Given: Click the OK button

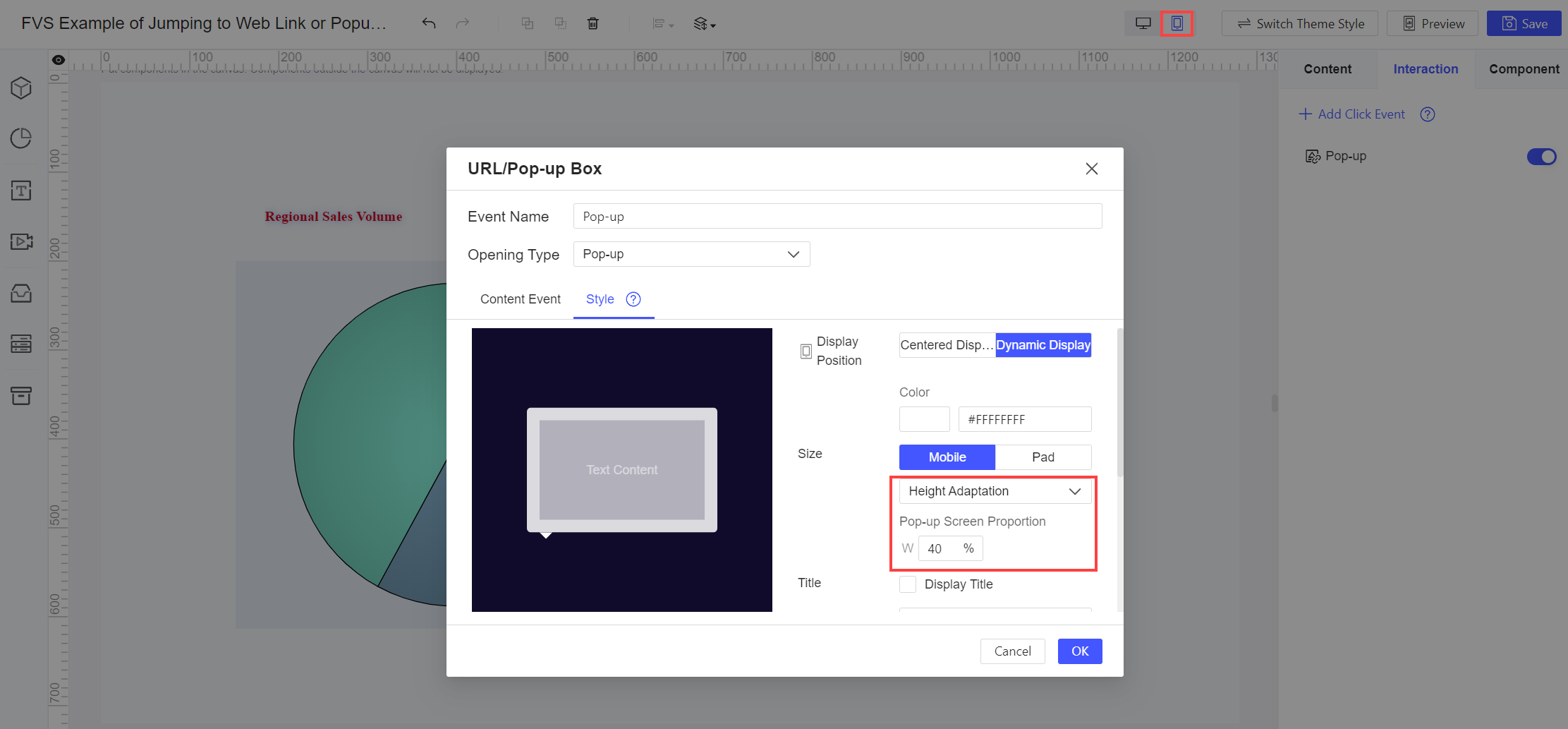Looking at the screenshot, I should pyautogui.click(x=1080, y=651).
